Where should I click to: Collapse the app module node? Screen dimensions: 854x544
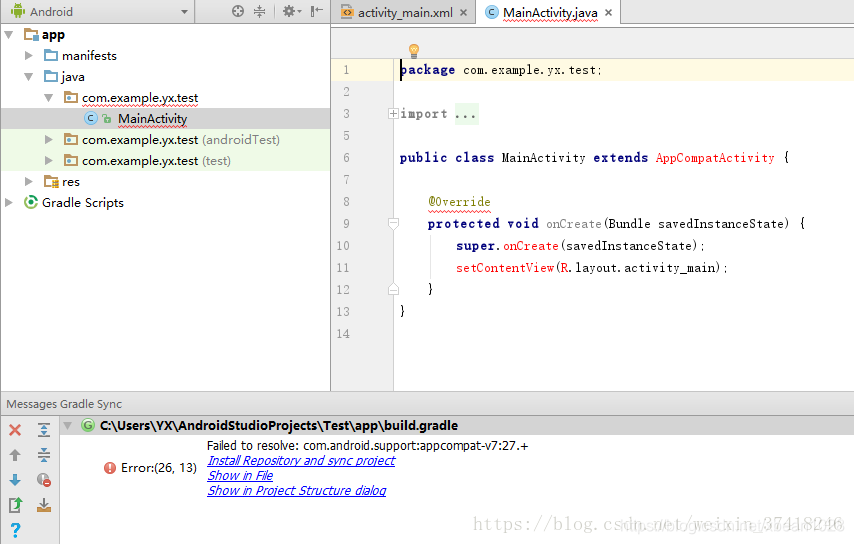coord(9,35)
